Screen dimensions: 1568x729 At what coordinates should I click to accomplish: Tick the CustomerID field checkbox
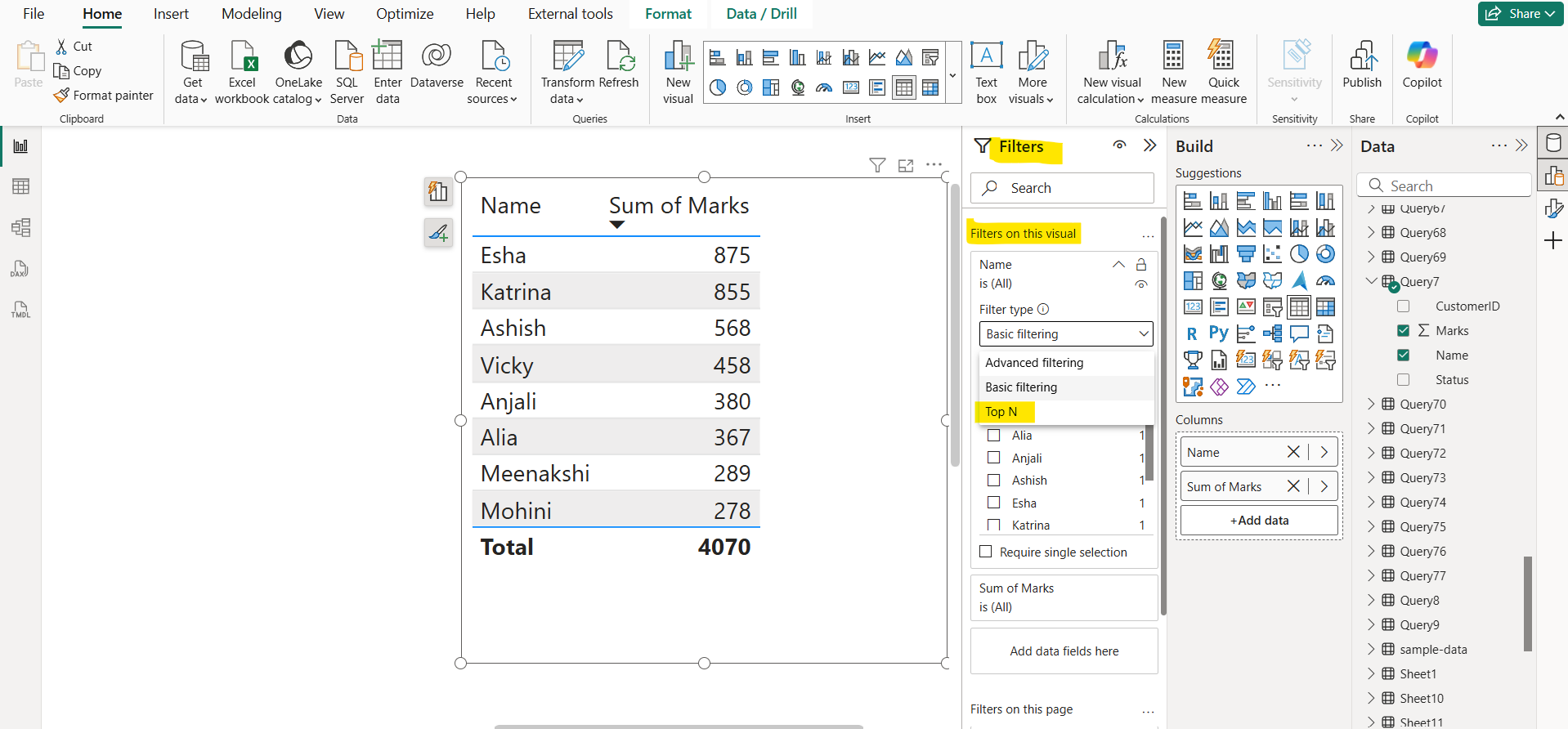click(x=1403, y=306)
